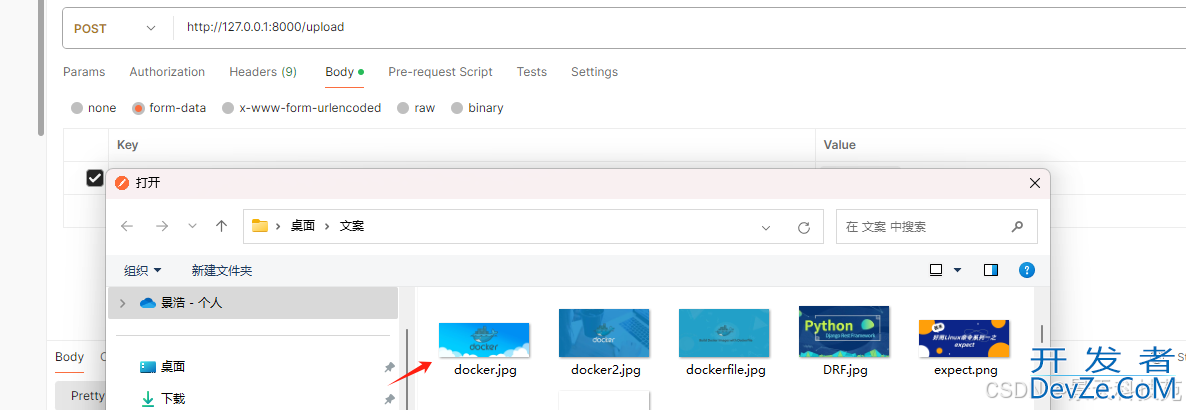Open the request Settings tab

[595, 72]
